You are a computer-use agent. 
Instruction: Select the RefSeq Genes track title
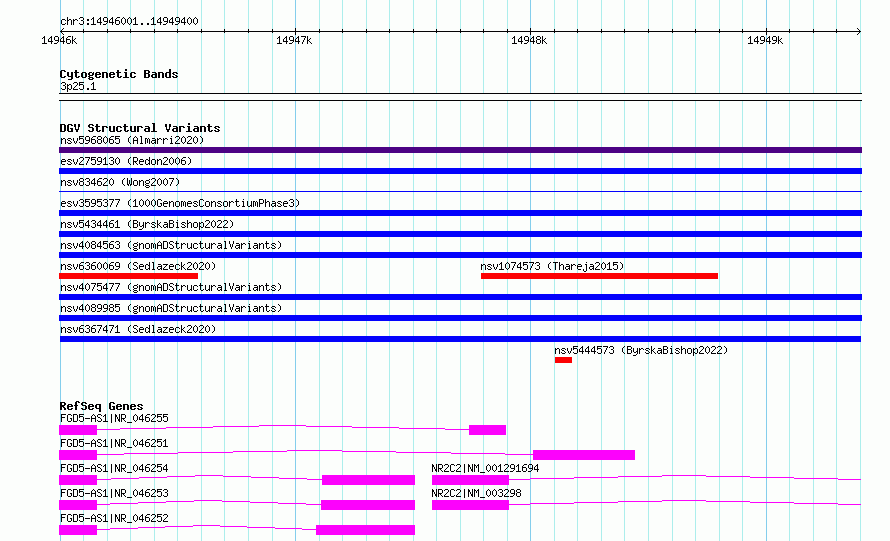point(101,406)
